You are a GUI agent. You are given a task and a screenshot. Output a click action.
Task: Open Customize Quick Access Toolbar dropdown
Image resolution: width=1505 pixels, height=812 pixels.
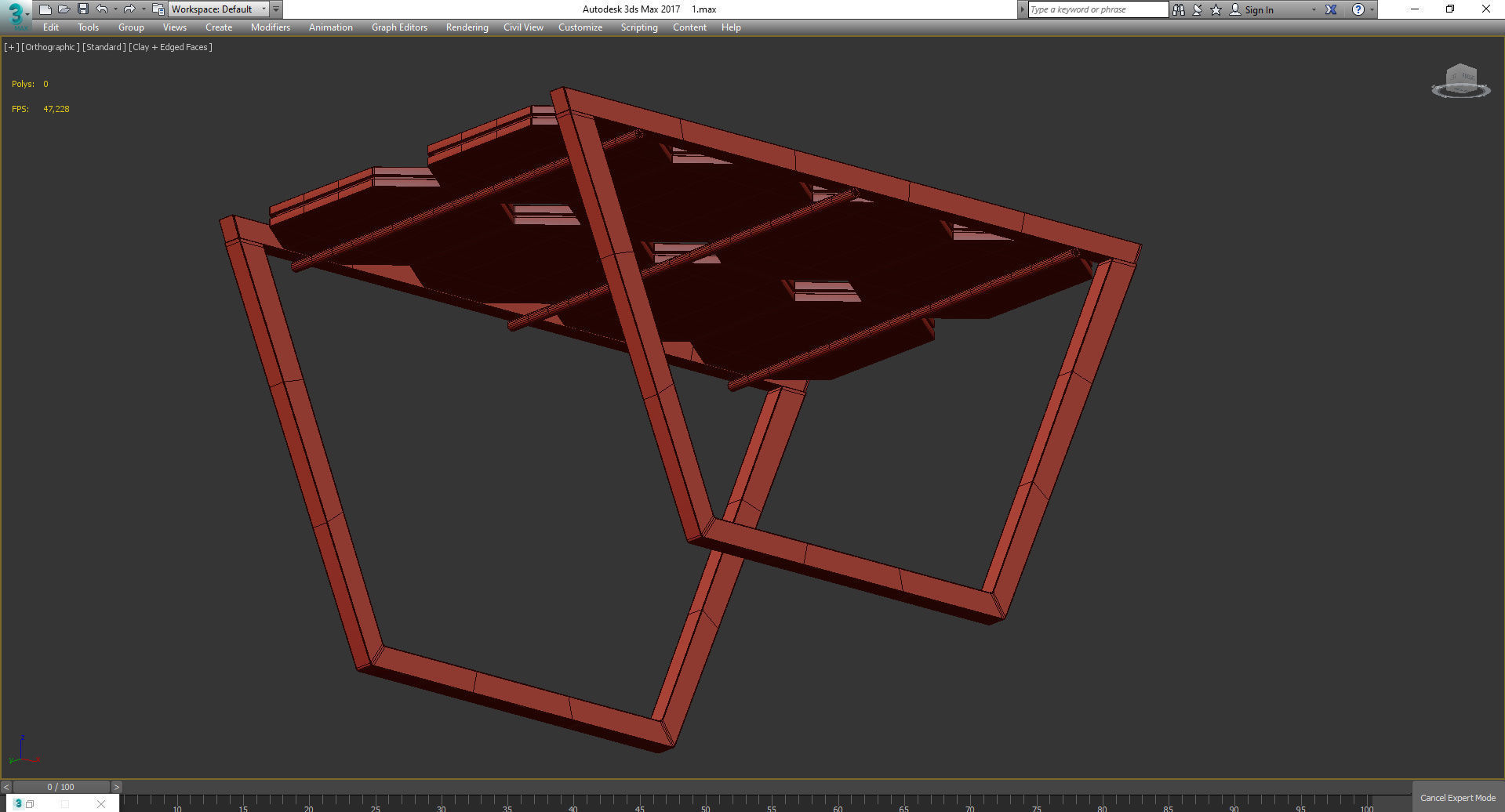tap(276, 9)
